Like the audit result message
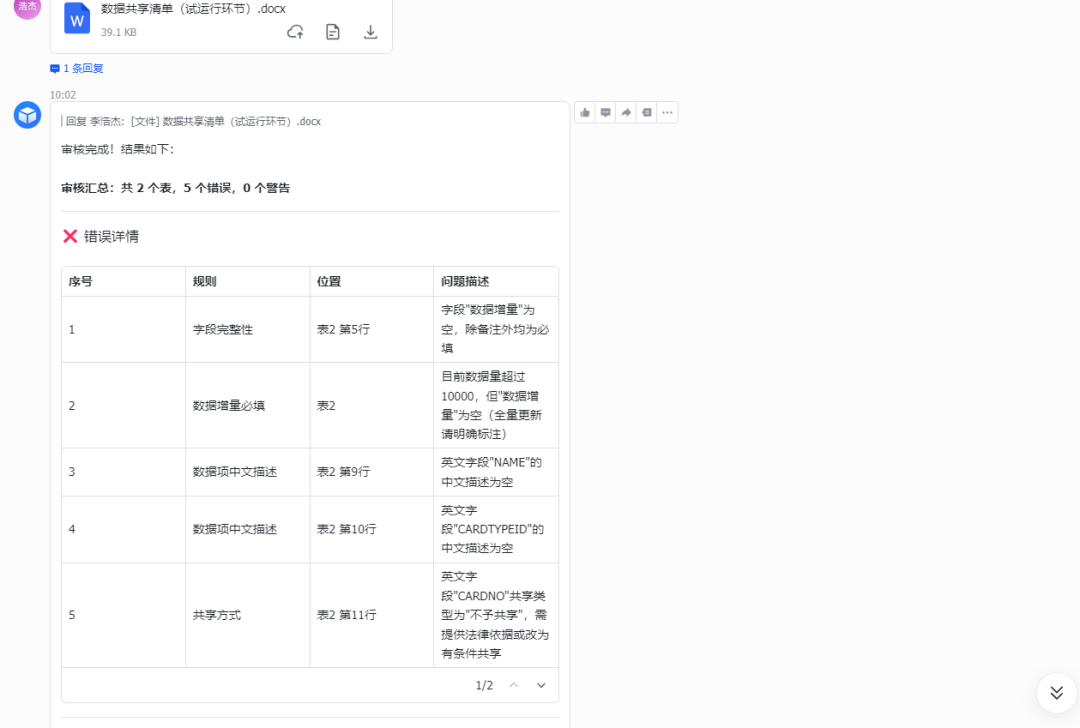 coord(585,112)
